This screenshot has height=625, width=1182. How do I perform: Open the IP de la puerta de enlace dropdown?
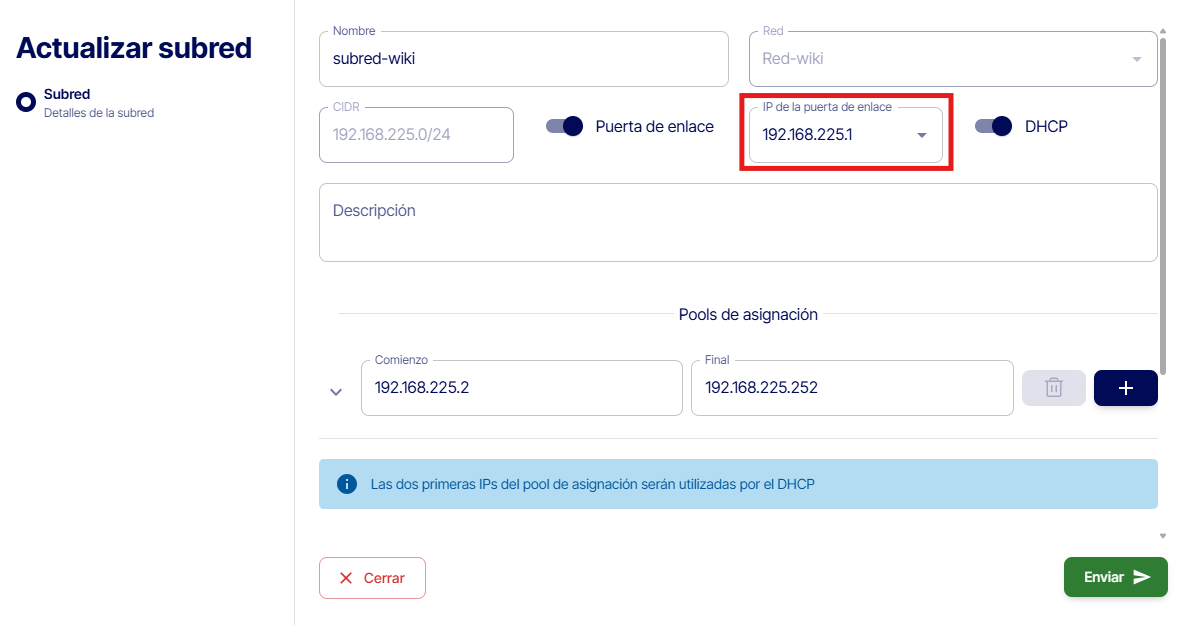tap(921, 135)
